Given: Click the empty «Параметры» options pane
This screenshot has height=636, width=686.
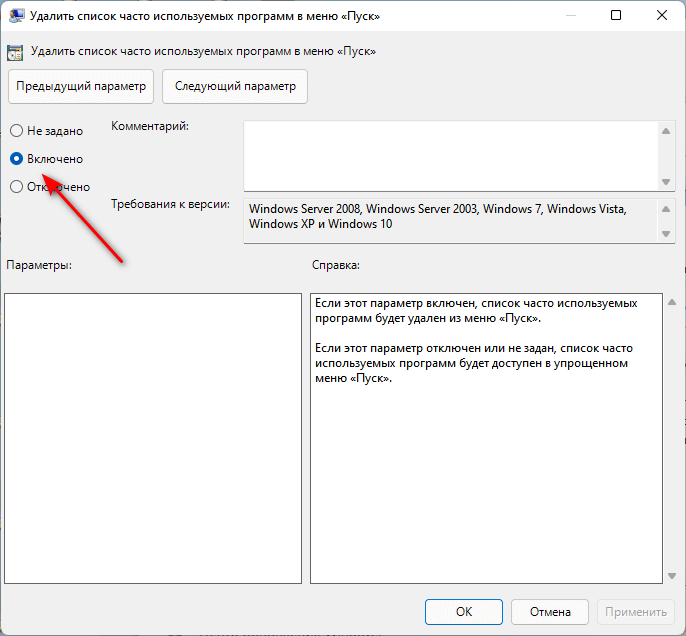Looking at the screenshot, I should click(x=153, y=438).
